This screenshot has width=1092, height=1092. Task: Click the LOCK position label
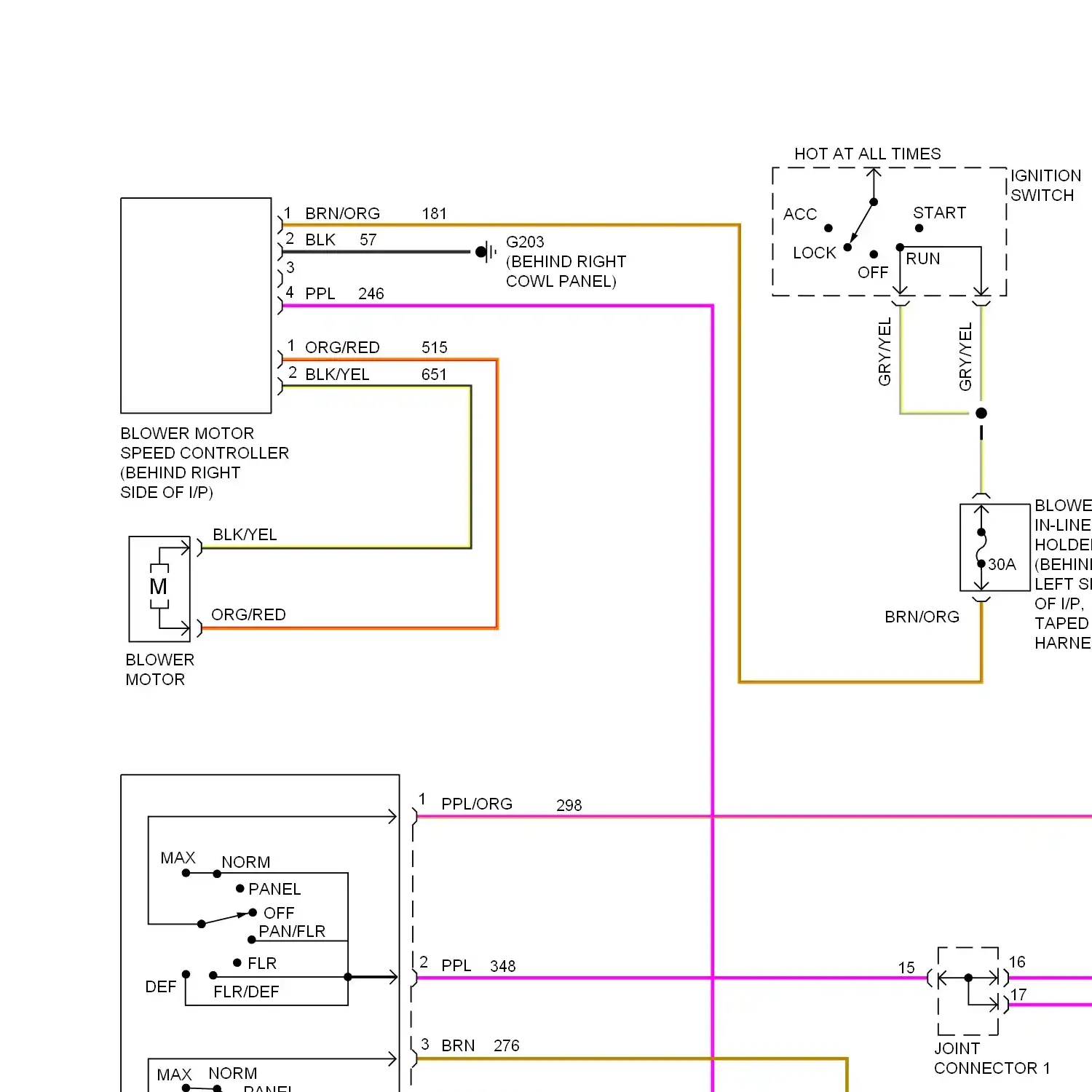pyautogui.click(x=814, y=253)
